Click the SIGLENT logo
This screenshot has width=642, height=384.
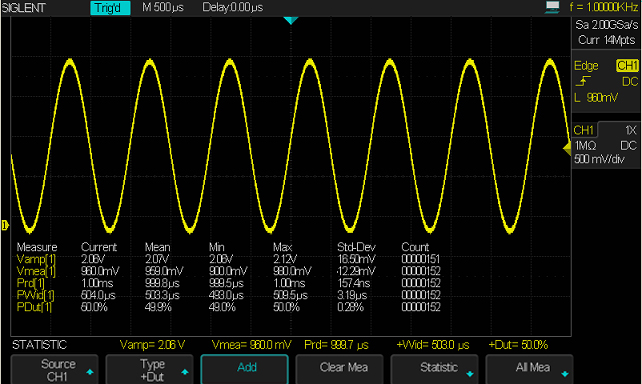click(24, 8)
